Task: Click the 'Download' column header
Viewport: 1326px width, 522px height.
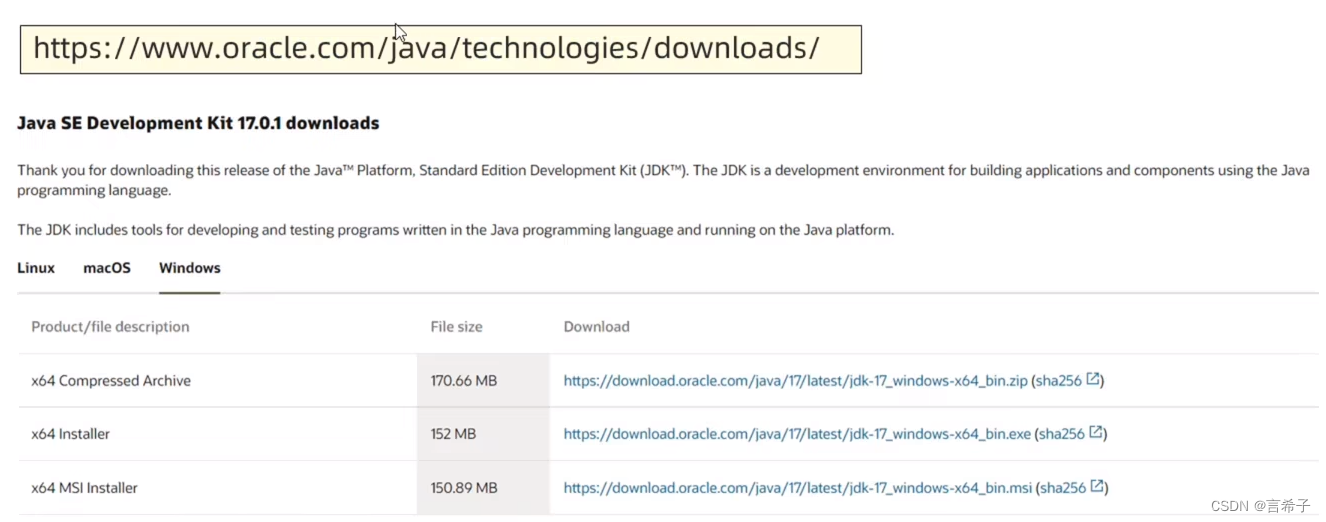Action: pos(597,327)
